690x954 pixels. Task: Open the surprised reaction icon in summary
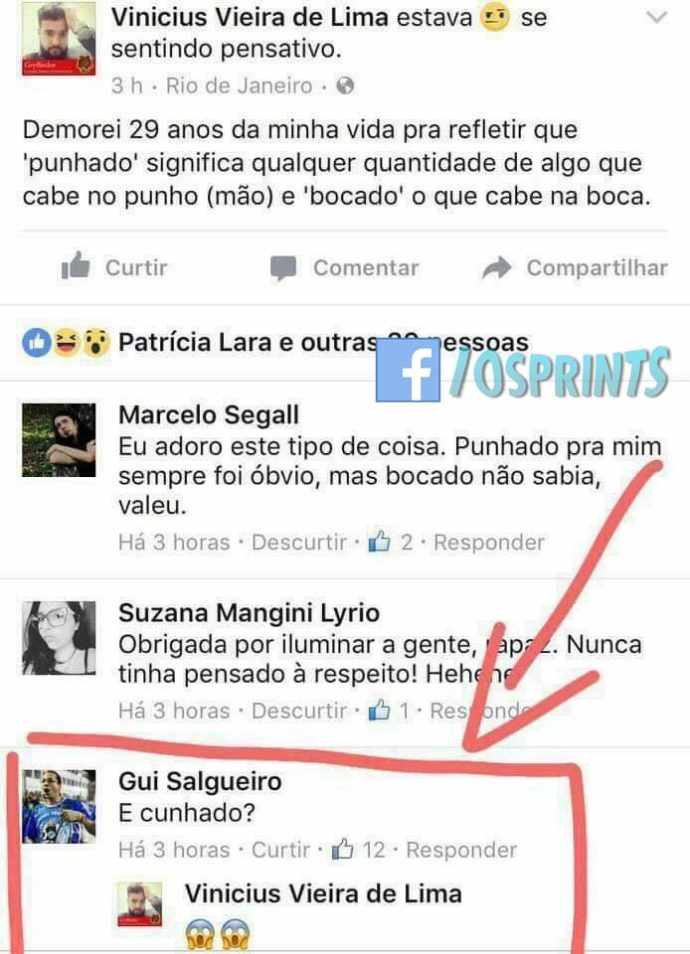(95, 343)
